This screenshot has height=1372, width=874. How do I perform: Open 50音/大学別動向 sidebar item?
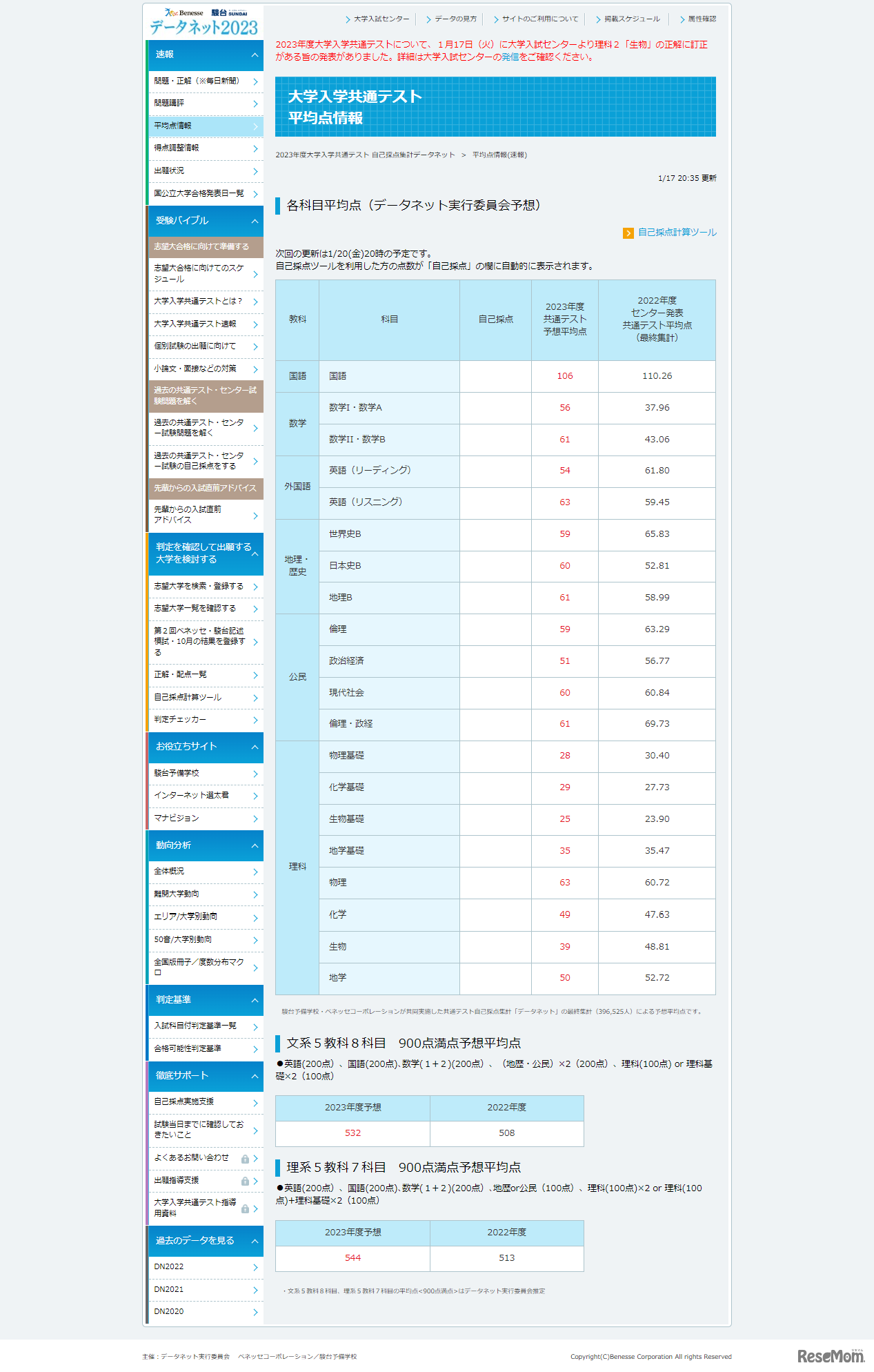(x=205, y=940)
